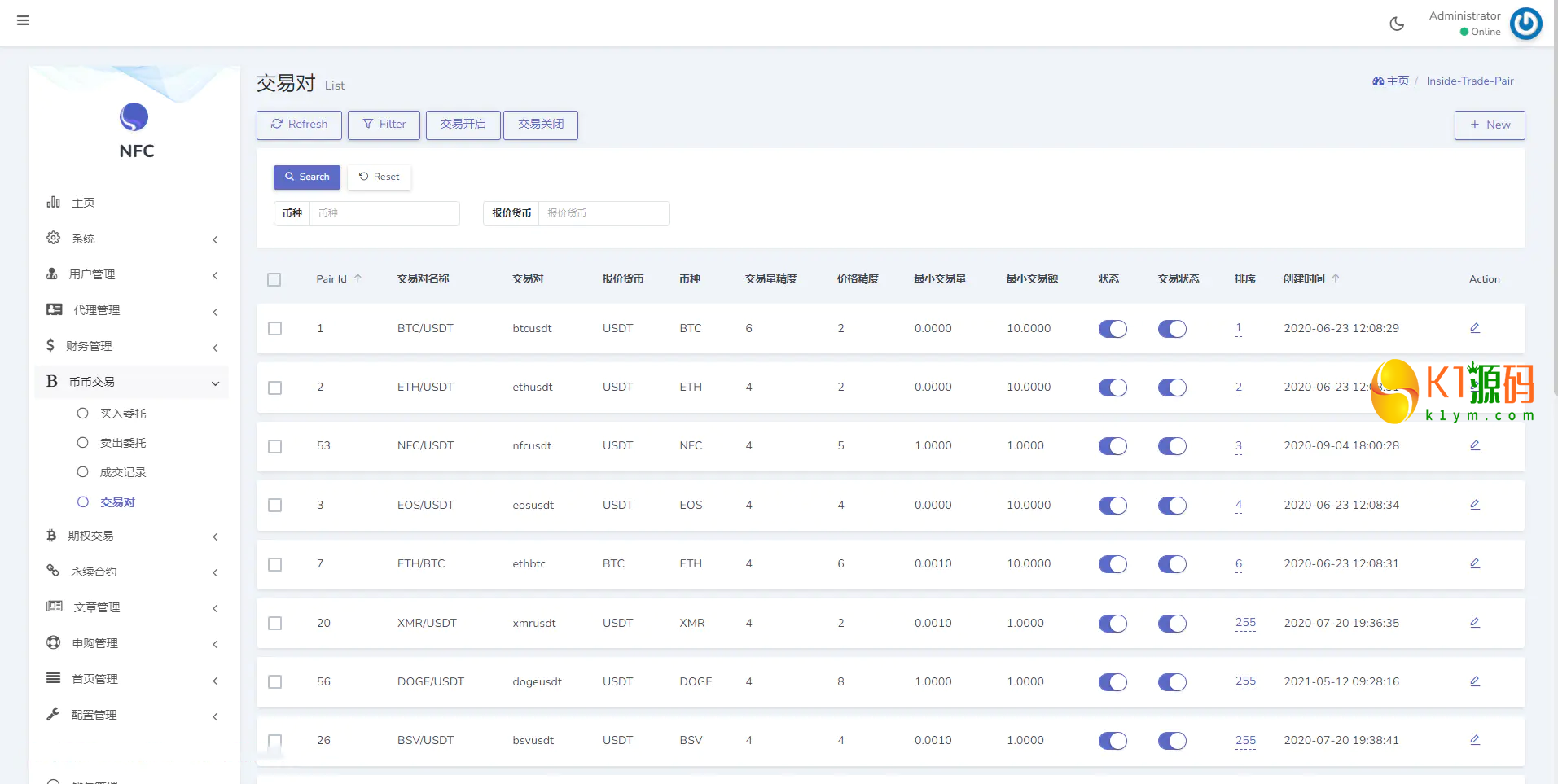Edit sort order 255 for XMR/USDT
1558x784 pixels.
[1245, 623]
